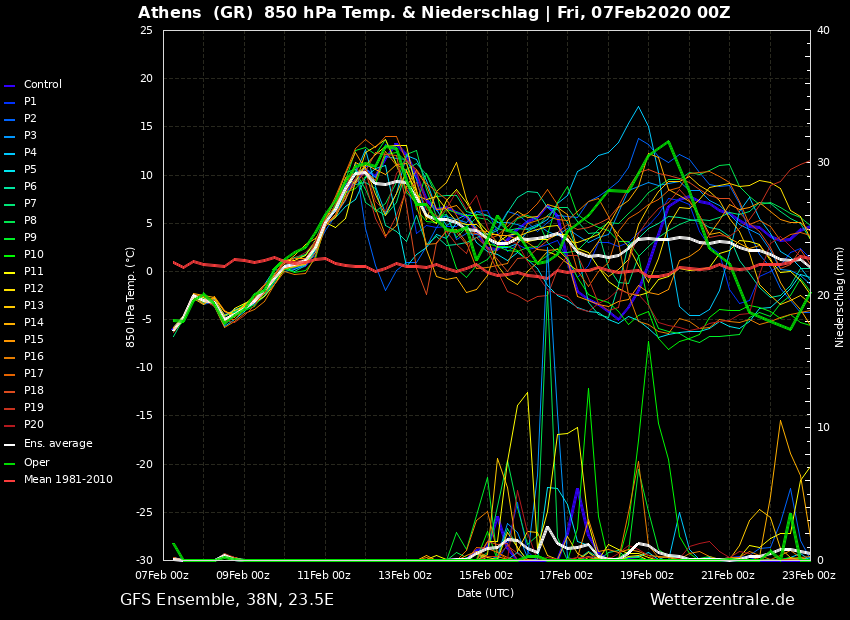The image size is (850, 620).
Task: Click the 20 tick on the Niederschlag axis
Action: click(823, 295)
